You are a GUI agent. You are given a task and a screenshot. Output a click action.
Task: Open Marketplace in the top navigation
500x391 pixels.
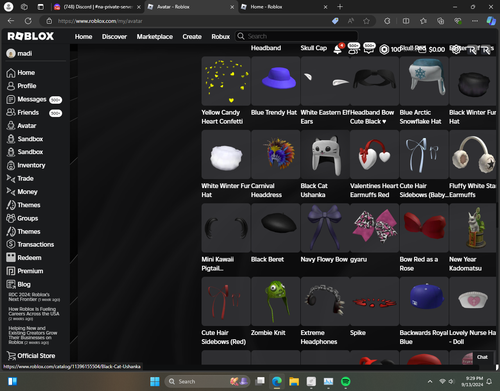tap(155, 37)
